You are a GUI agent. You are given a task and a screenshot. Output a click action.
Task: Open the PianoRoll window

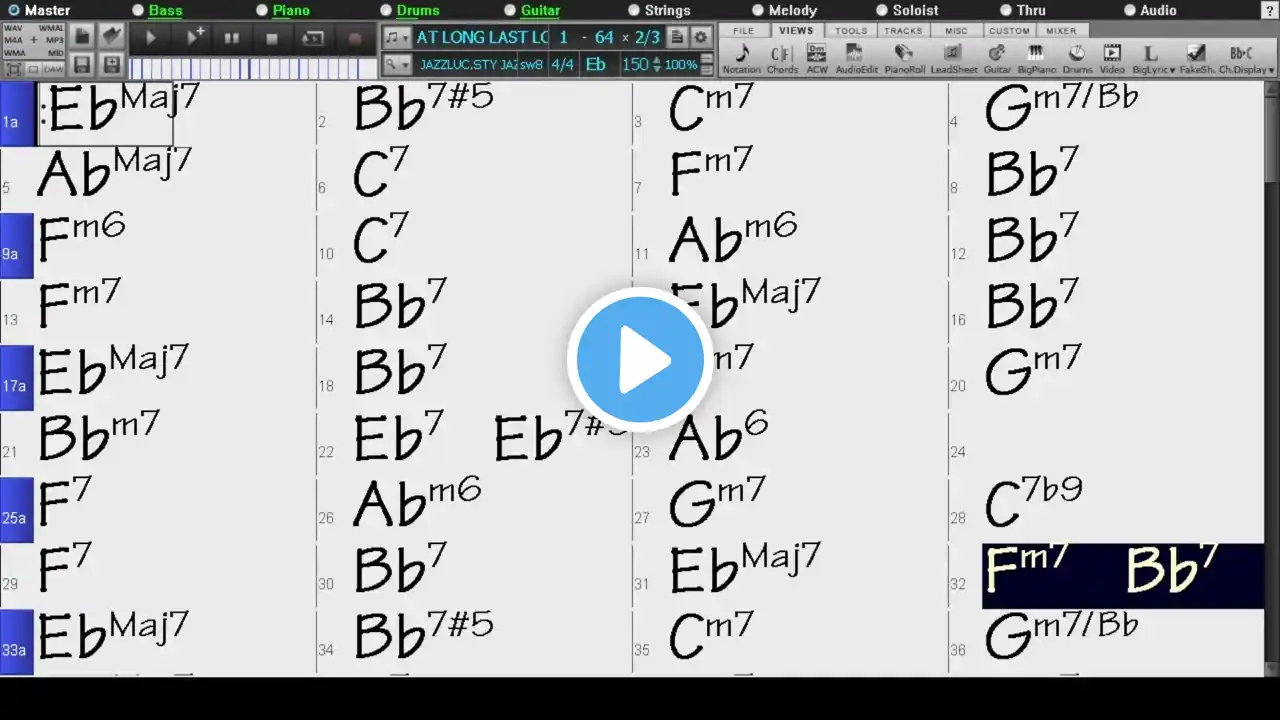click(x=904, y=59)
